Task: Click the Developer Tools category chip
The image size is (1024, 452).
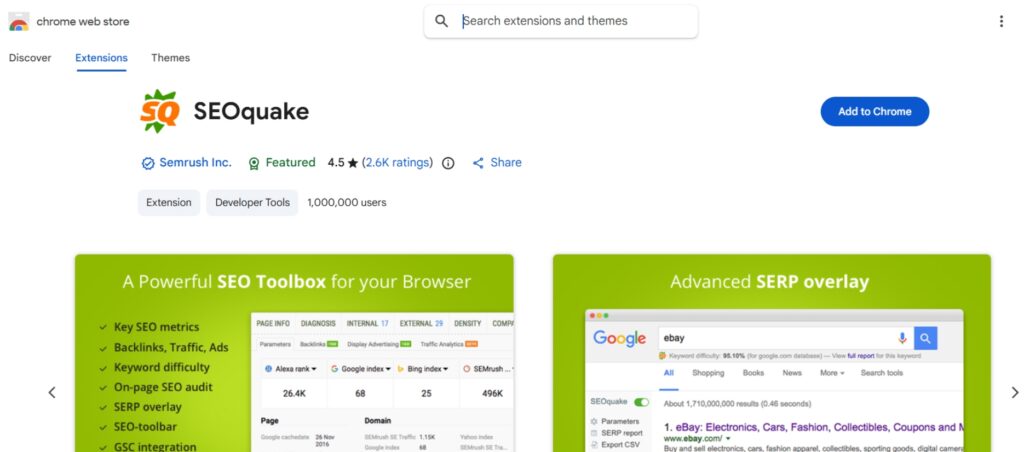Action: (252, 202)
